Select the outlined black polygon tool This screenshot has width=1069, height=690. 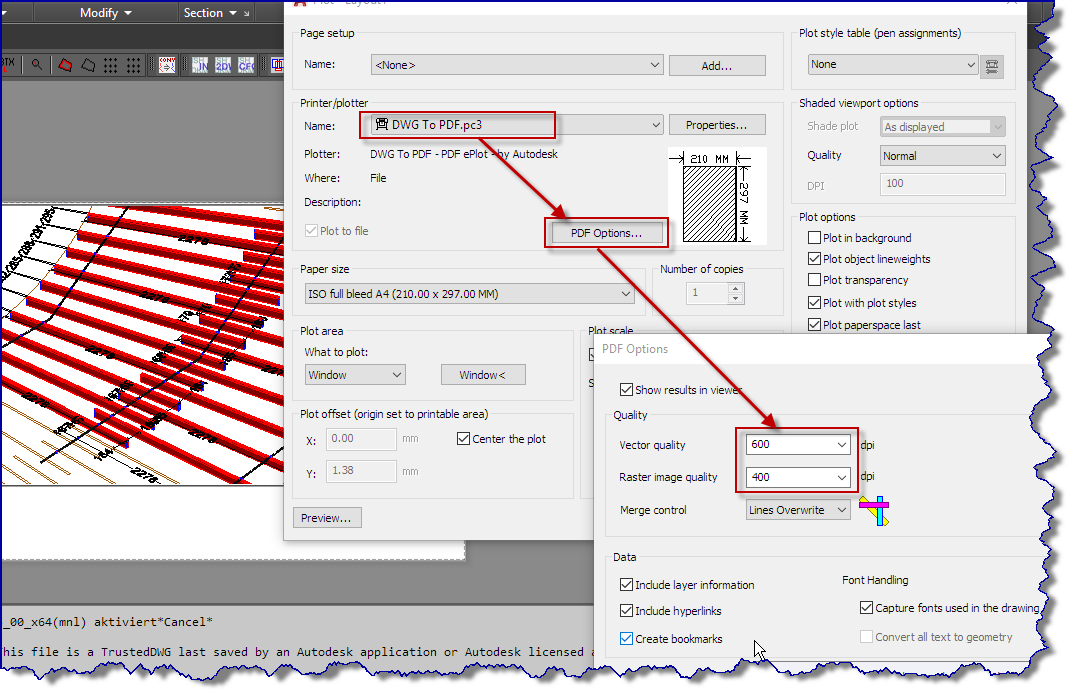[87, 64]
